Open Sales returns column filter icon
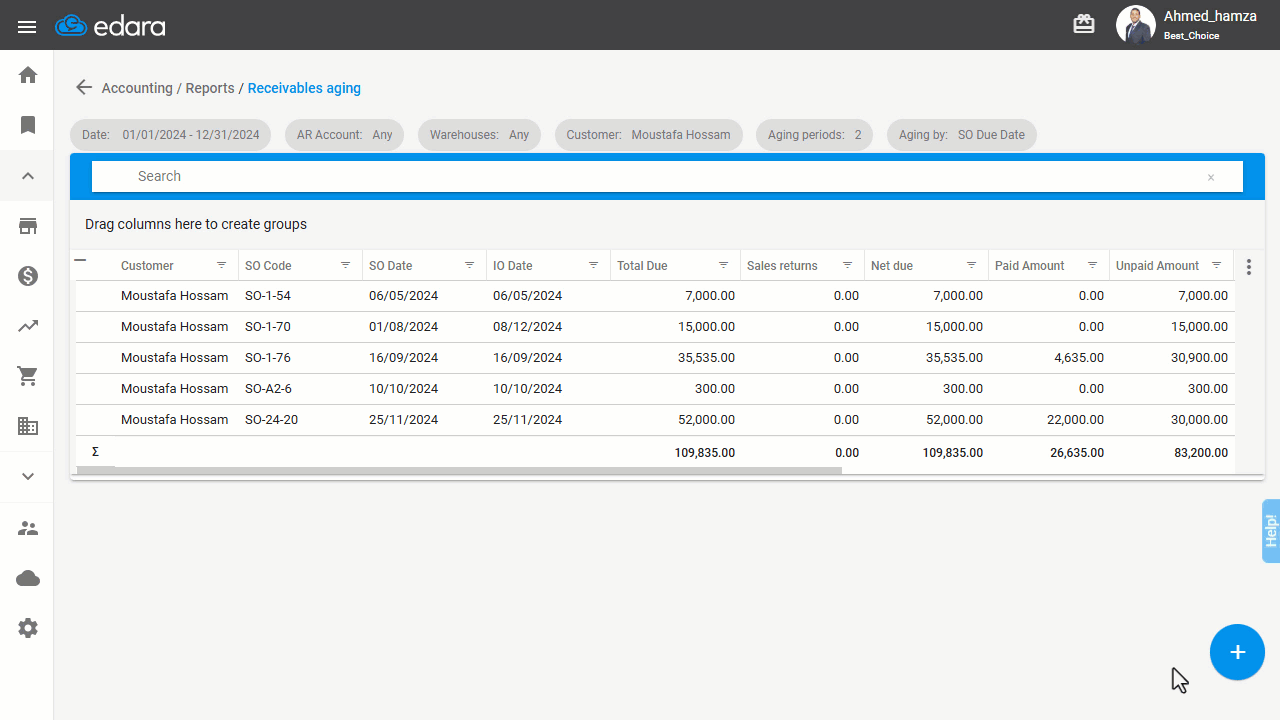 [848, 265]
